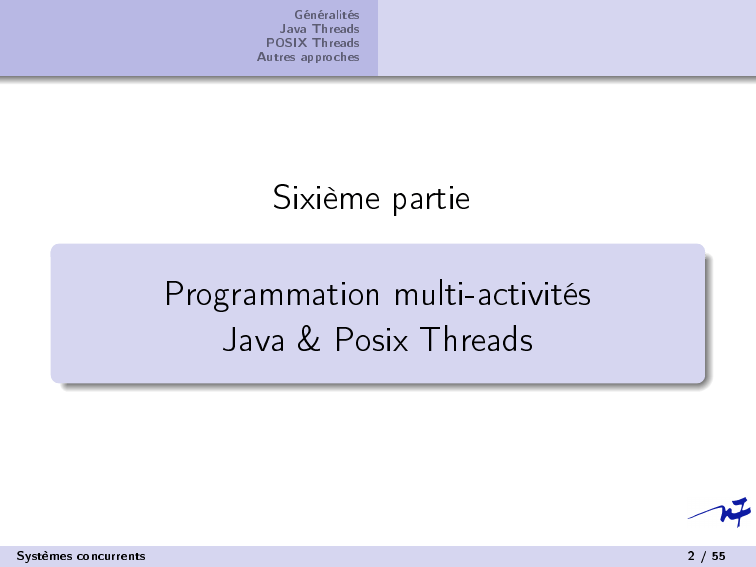Screen dimensions: 756x567
Task: Click the Java & Posix Threads subtitle
Action: (377, 341)
